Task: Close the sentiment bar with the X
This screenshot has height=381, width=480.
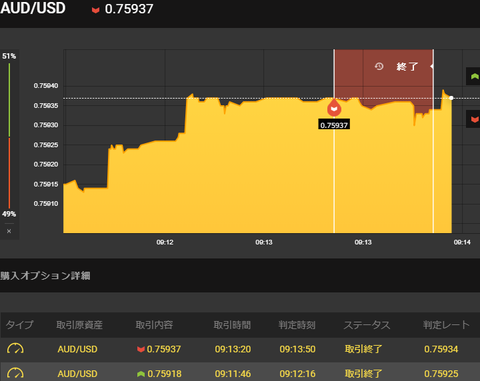Action: [9, 231]
